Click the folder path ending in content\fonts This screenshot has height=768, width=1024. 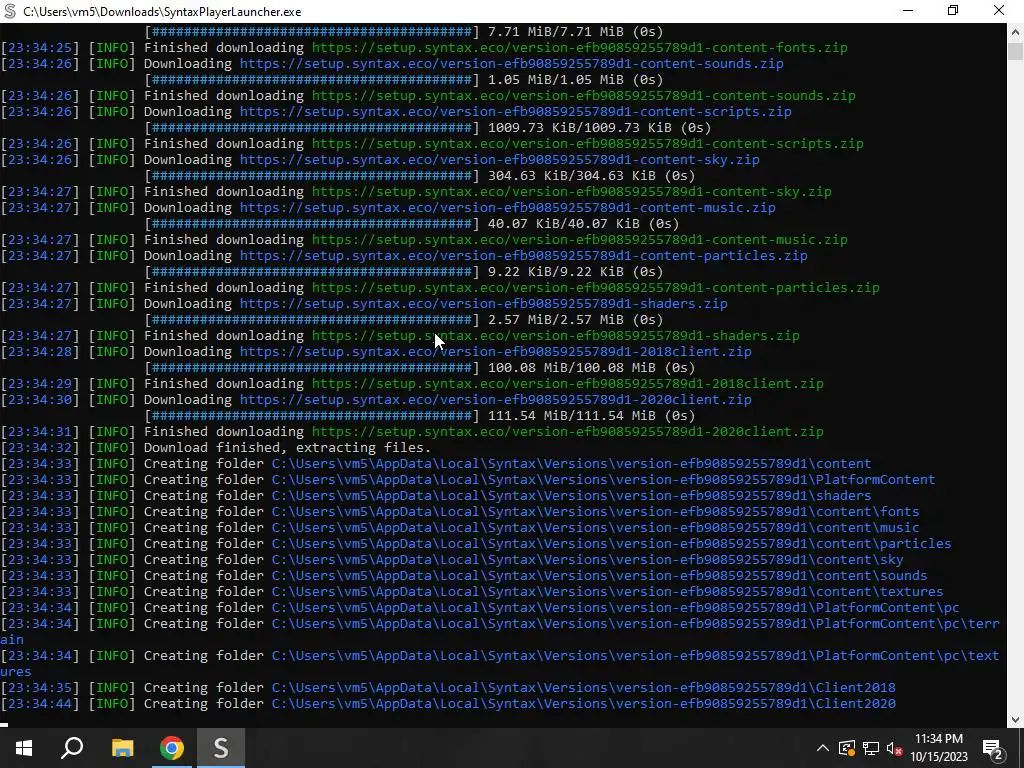[596, 511]
